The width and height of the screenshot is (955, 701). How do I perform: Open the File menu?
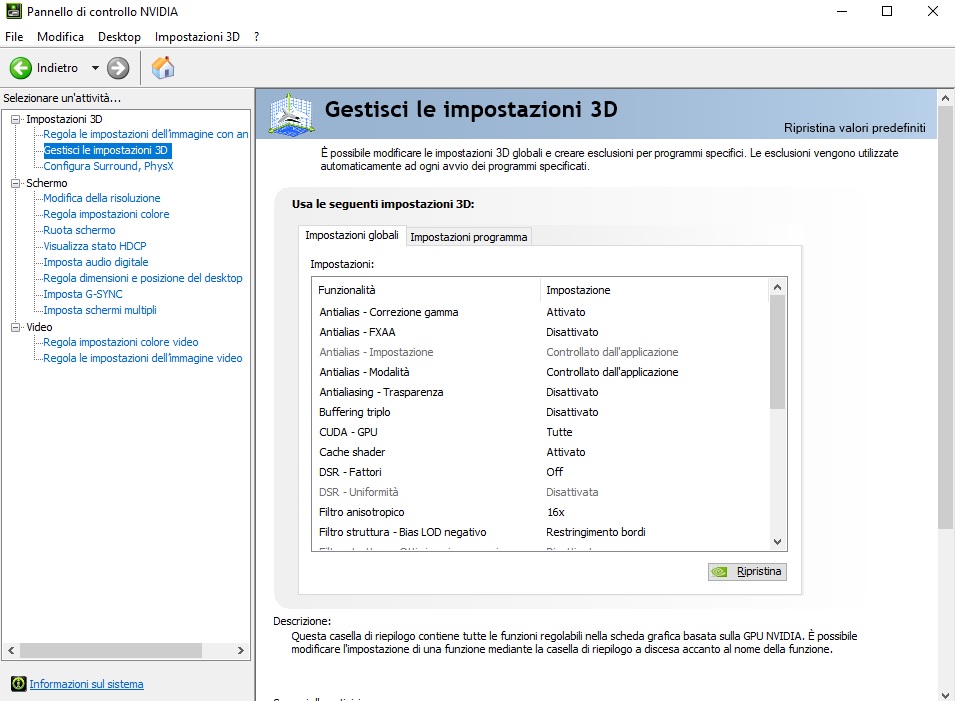pyautogui.click(x=14, y=37)
